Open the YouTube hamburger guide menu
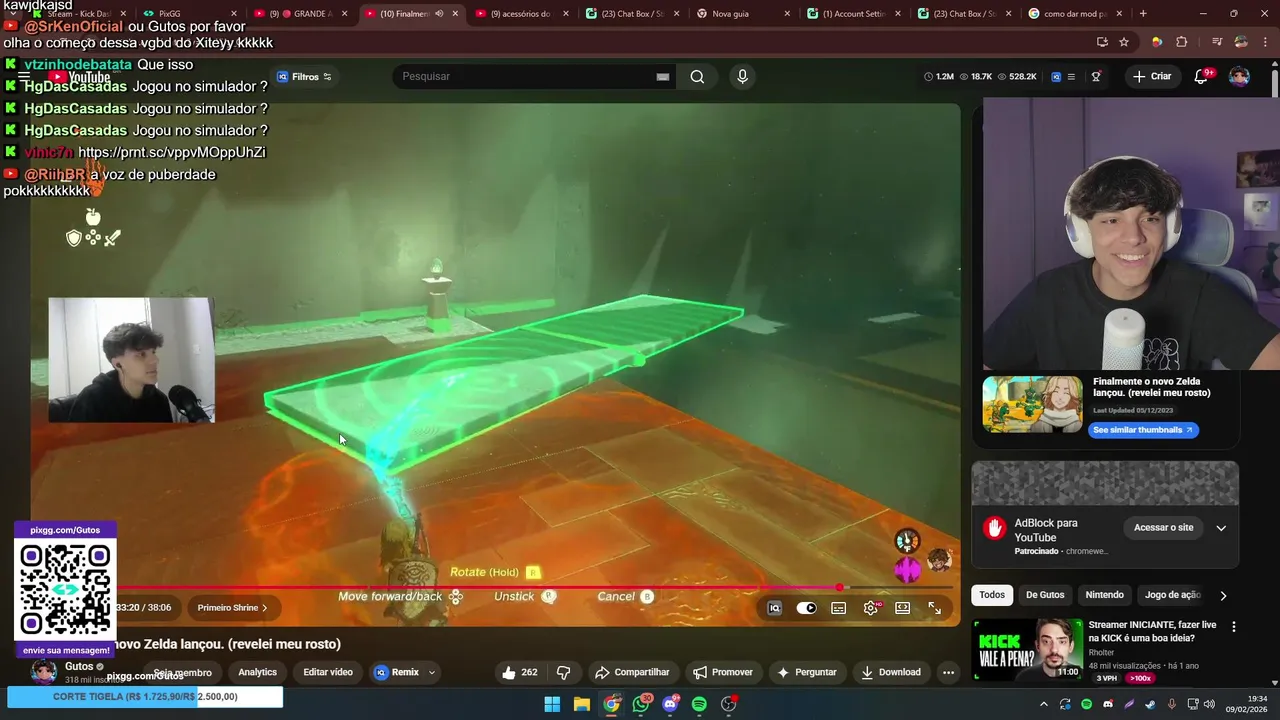 pyautogui.click(x=24, y=77)
